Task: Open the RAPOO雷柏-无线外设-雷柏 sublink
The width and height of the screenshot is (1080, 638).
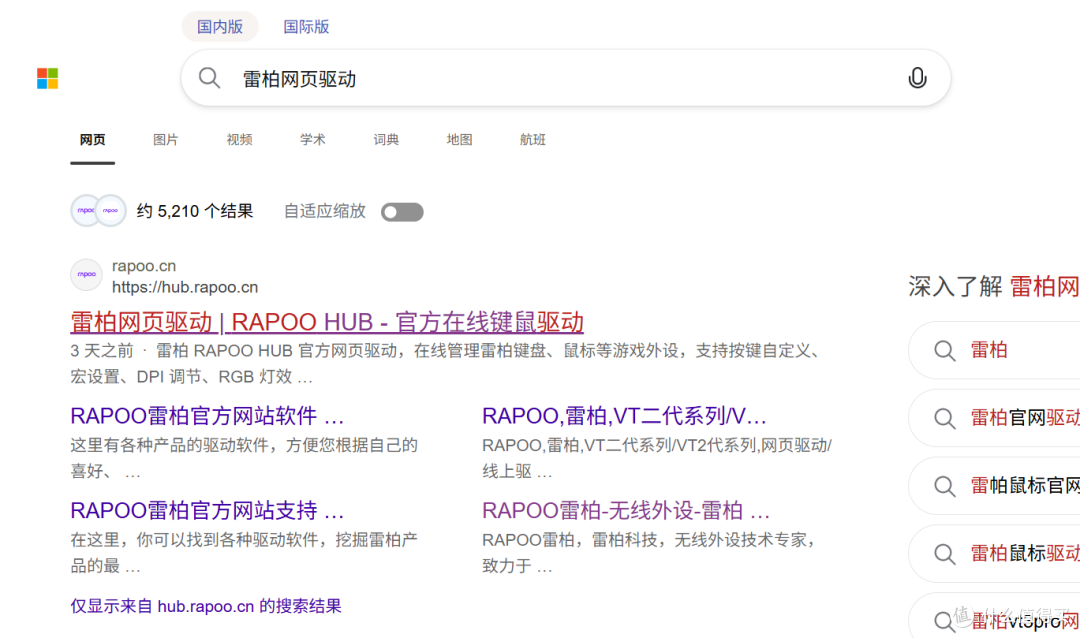Action: coord(626,511)
